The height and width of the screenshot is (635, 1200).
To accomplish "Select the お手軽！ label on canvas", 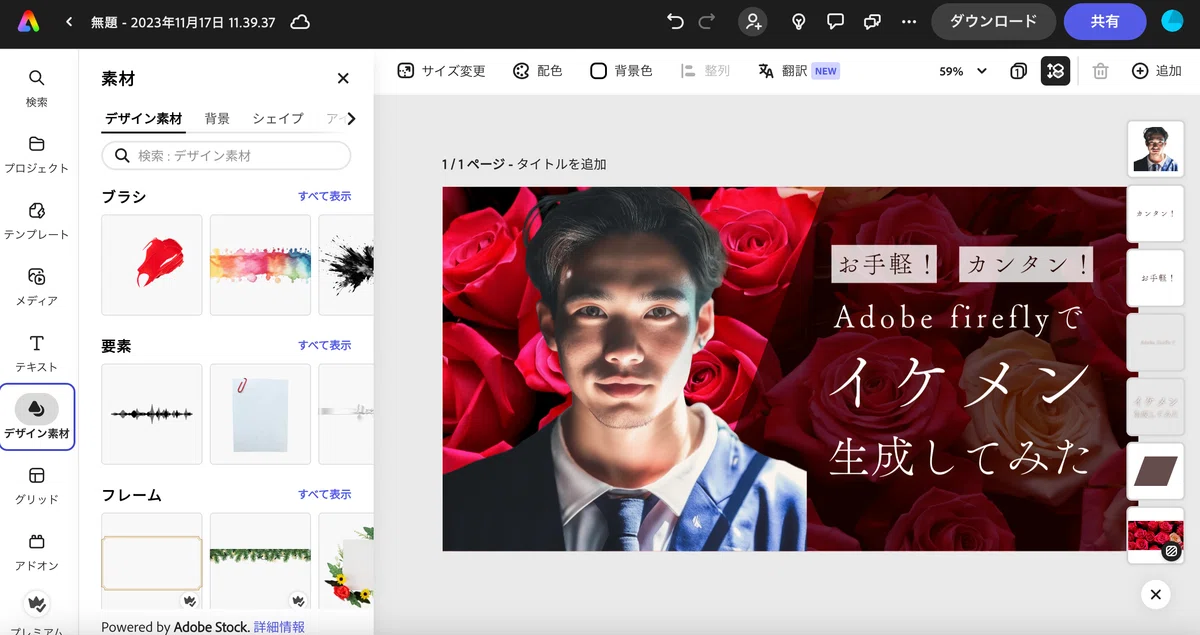I will [x=884, y=265].
